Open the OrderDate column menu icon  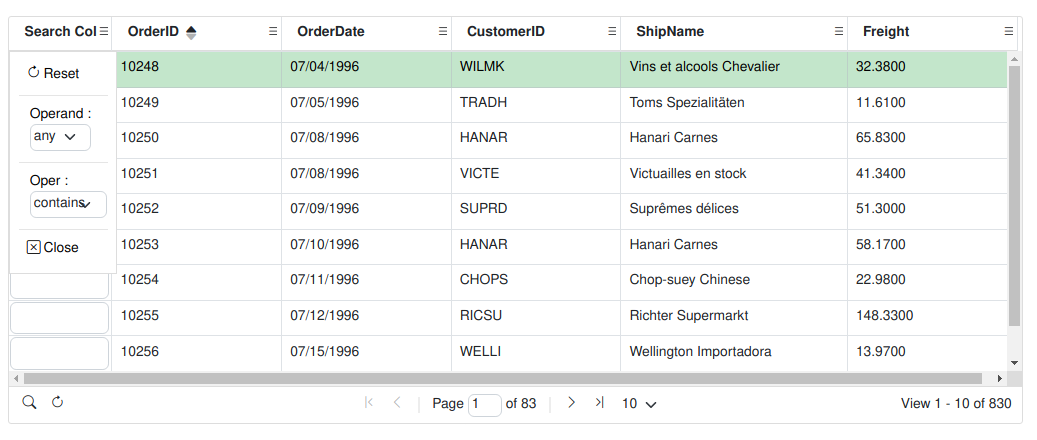point(443,32)
